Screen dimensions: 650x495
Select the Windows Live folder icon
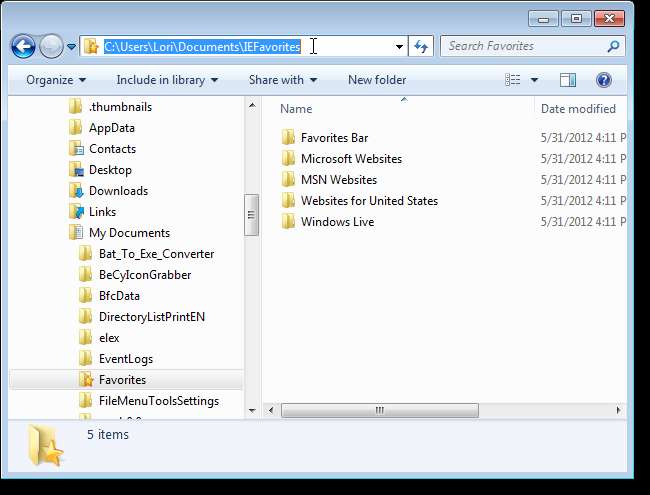point(288,222)
